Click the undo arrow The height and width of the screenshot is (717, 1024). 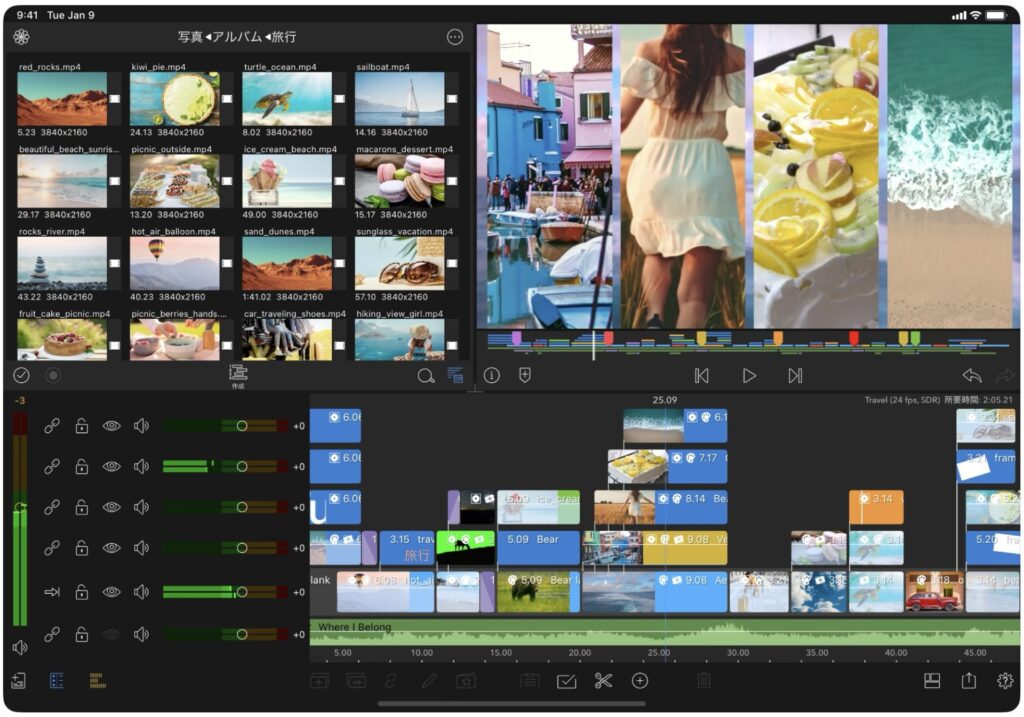click(971, 376)
